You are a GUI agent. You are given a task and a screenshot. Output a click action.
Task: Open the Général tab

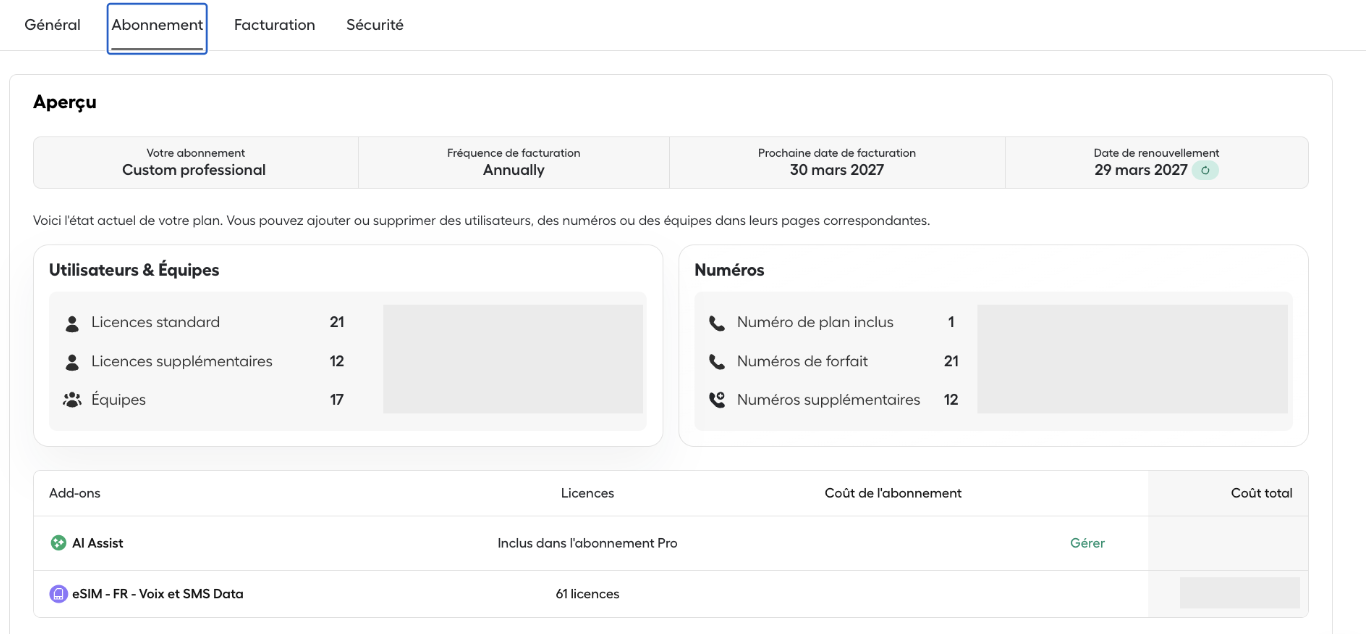[52, 25]
